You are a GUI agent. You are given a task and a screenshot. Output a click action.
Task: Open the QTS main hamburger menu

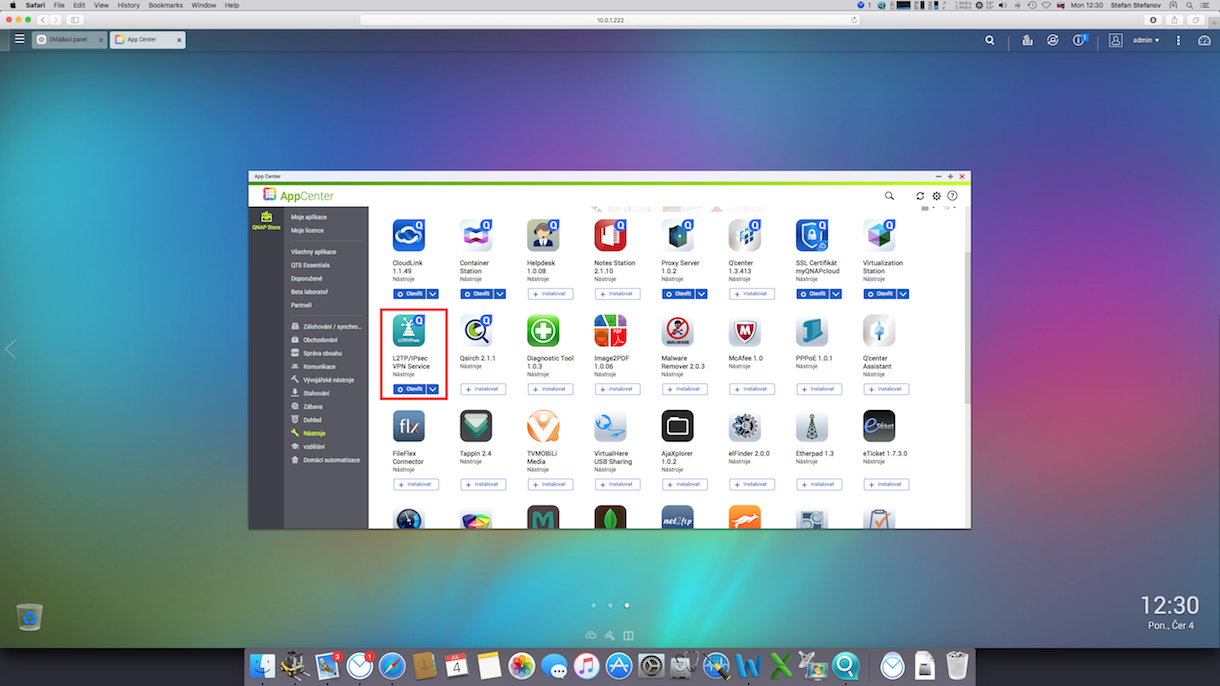(19, 39)
